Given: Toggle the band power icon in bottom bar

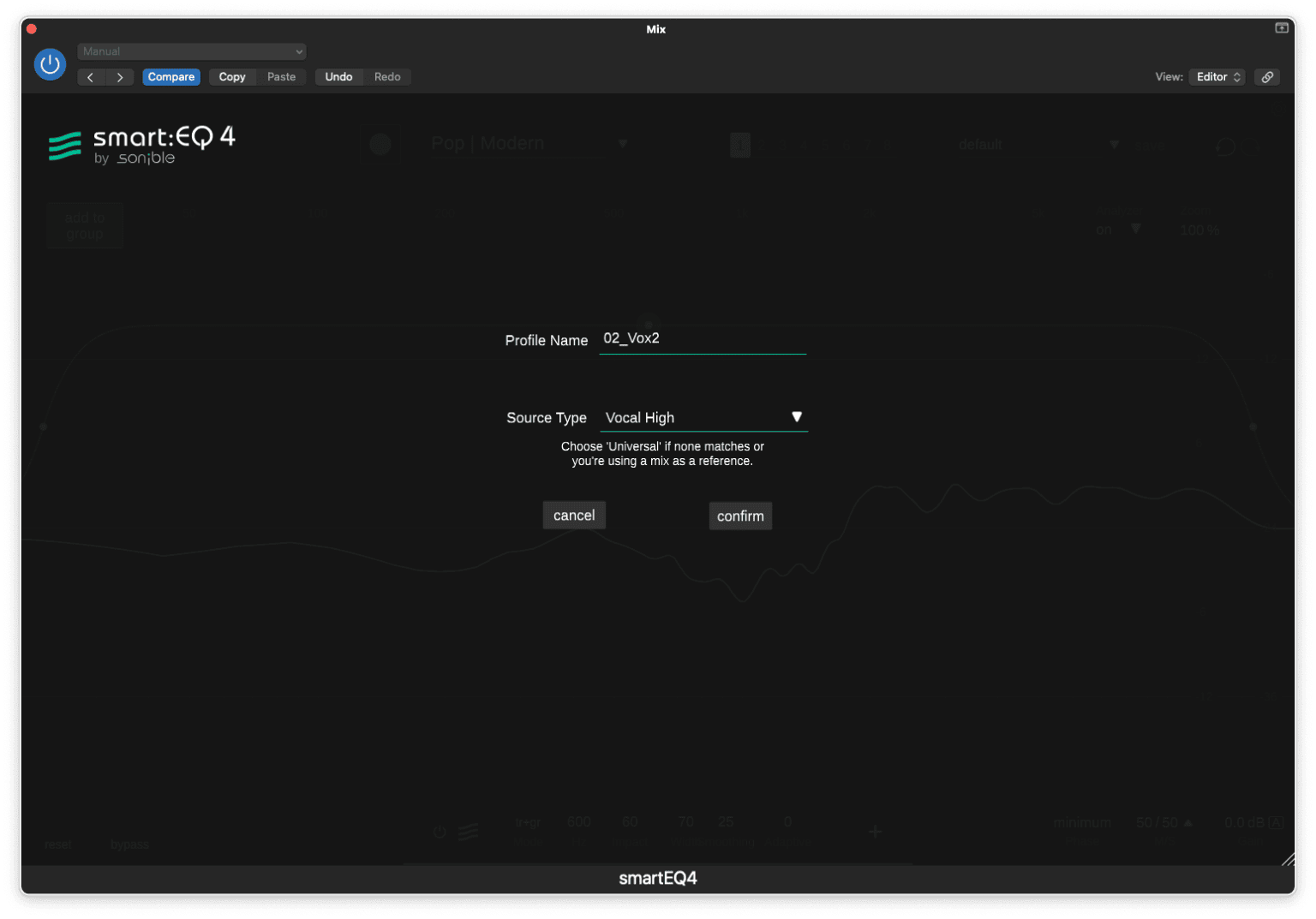Looking at the screenshot, I should point(440,832).
